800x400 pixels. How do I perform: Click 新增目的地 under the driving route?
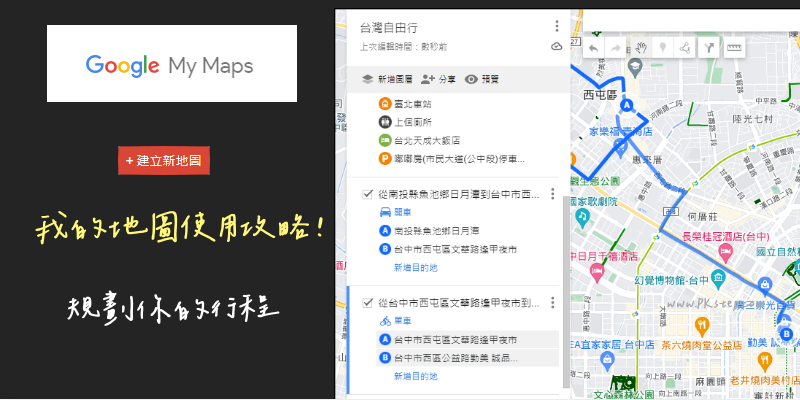click(416, 267)
